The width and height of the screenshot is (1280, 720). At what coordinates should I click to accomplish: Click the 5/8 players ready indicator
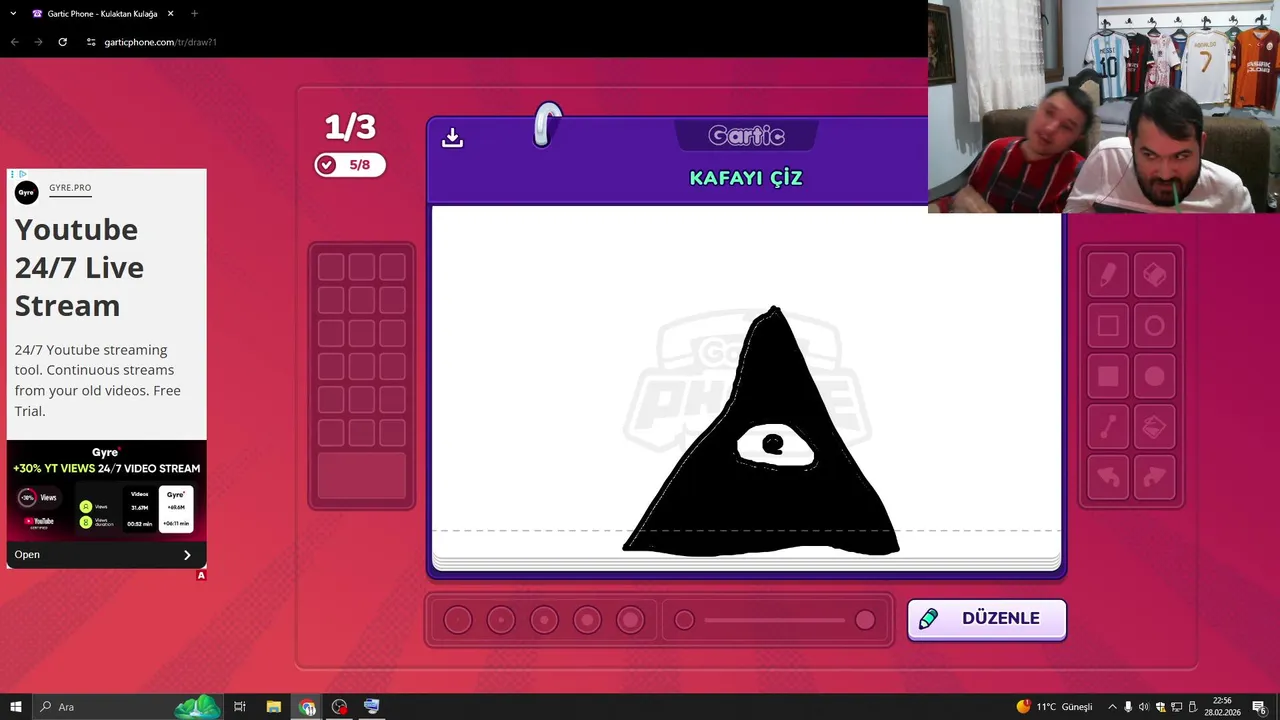350,165
